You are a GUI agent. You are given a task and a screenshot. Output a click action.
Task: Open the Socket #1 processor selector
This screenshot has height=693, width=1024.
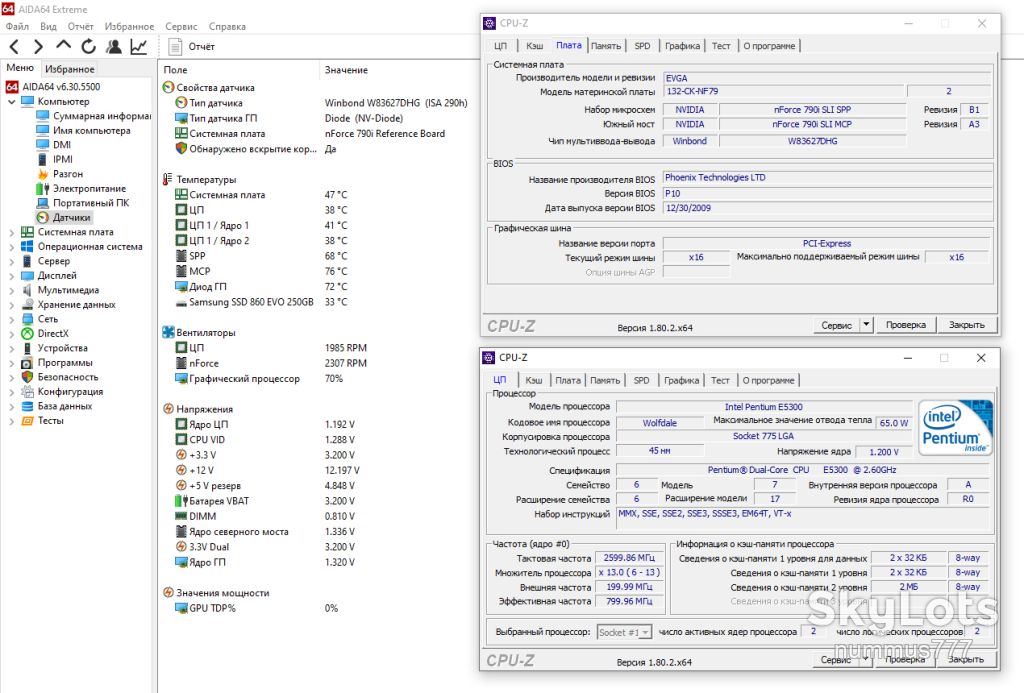pos(624,632)
